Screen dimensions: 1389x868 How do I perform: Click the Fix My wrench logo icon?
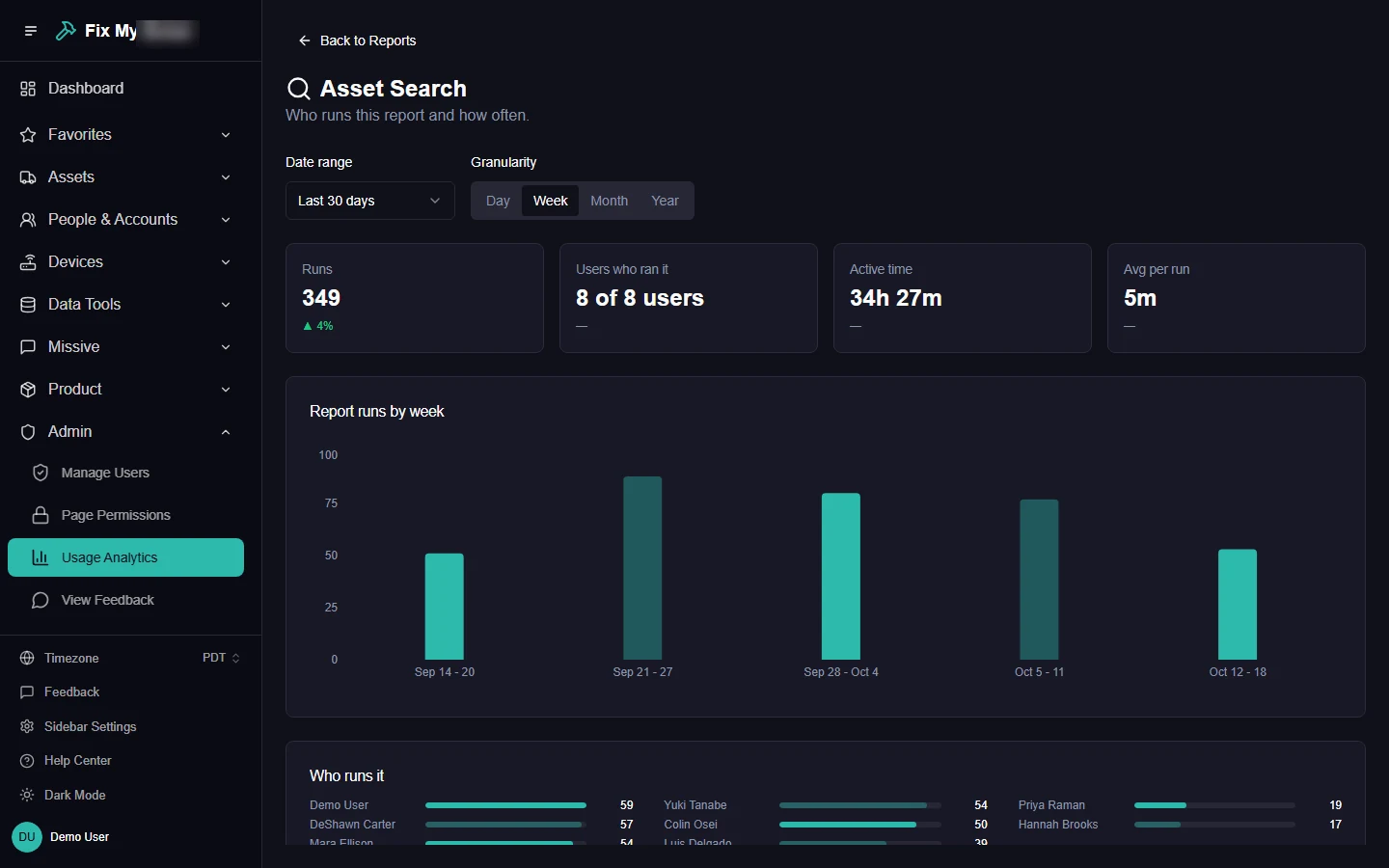click(66, 31)
